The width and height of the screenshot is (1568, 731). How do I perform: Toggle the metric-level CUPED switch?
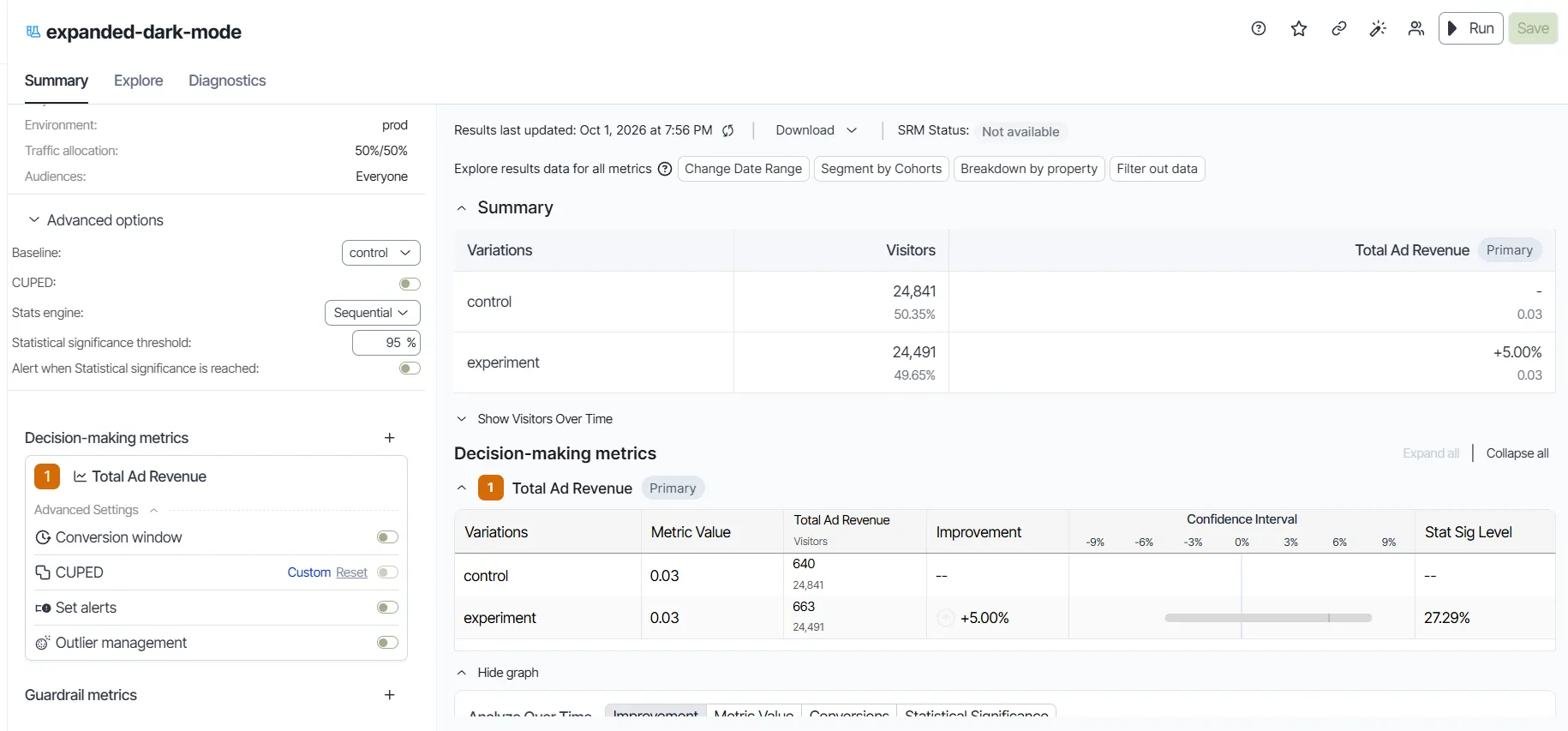387,572
